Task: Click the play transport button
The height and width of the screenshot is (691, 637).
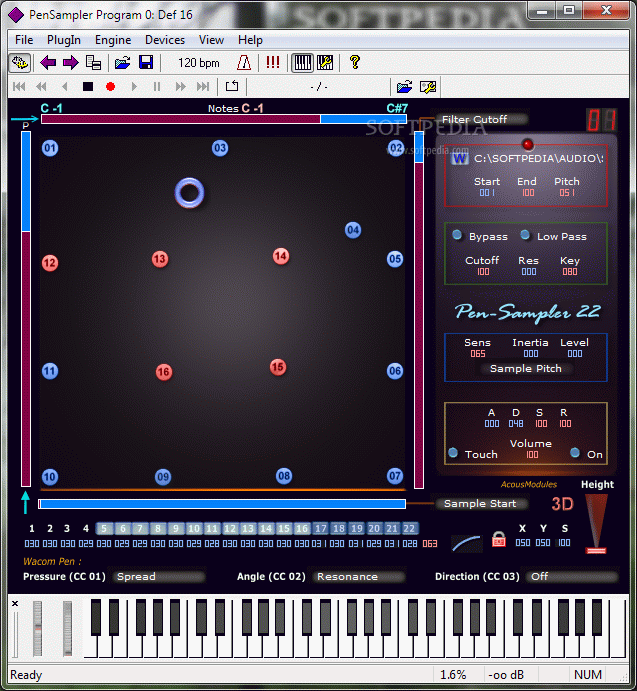Action: [x=134, y=86]
